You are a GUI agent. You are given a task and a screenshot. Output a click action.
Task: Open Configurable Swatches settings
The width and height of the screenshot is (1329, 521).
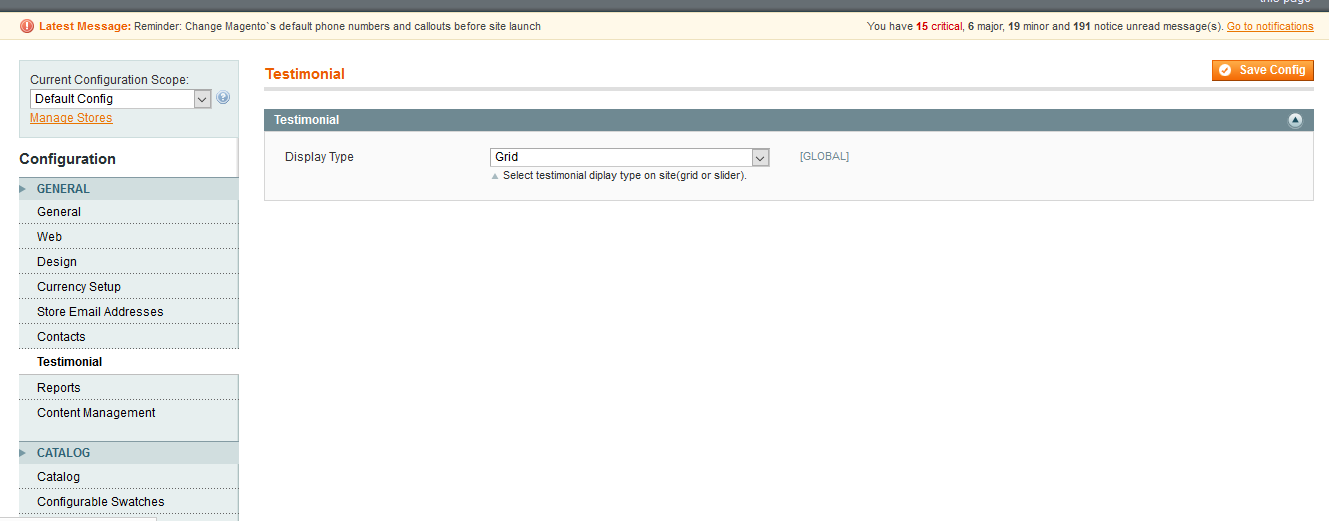coord(101,502)
